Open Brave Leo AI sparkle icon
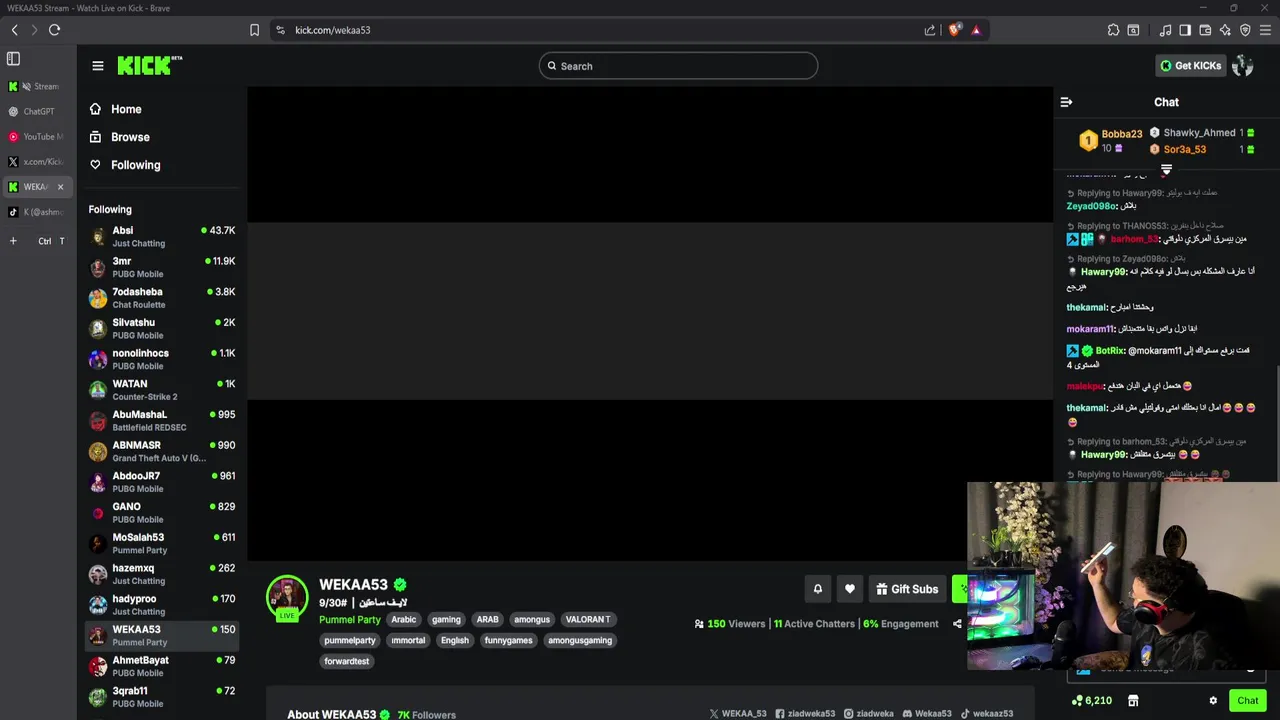This screenshot has width=1280, height=720. pos(1225,30)
